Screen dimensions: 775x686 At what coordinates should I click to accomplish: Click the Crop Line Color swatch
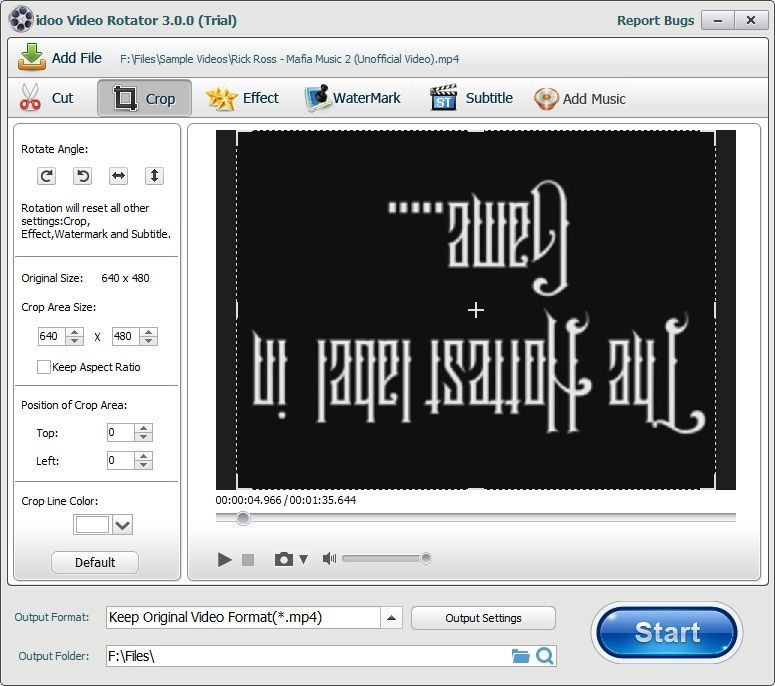click(x=92, y=524)
